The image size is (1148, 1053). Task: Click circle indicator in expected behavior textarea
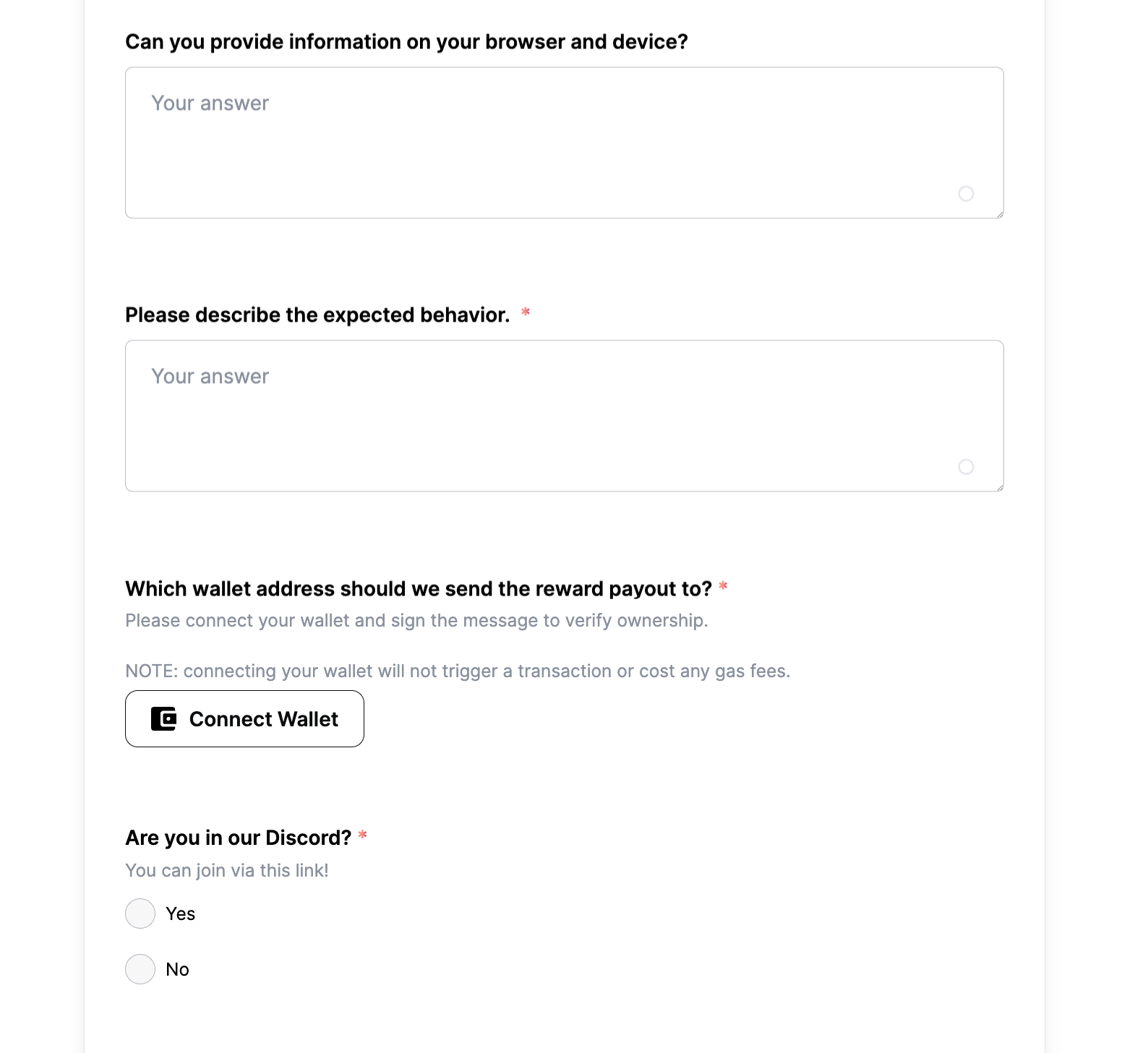pyautogui.click(x=966, y=467)
